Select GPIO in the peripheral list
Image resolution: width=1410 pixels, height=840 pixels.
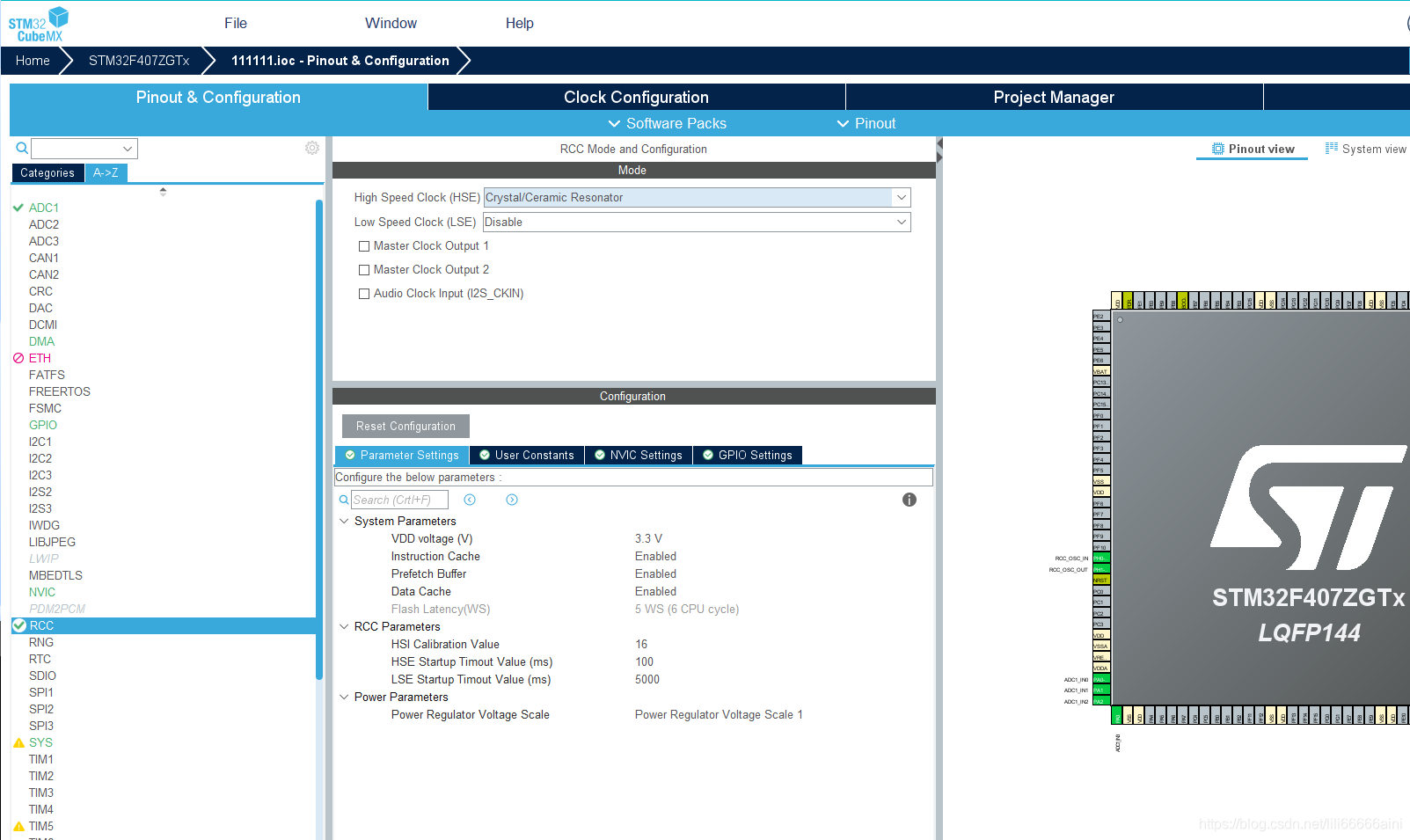click(x=43, y=425)
